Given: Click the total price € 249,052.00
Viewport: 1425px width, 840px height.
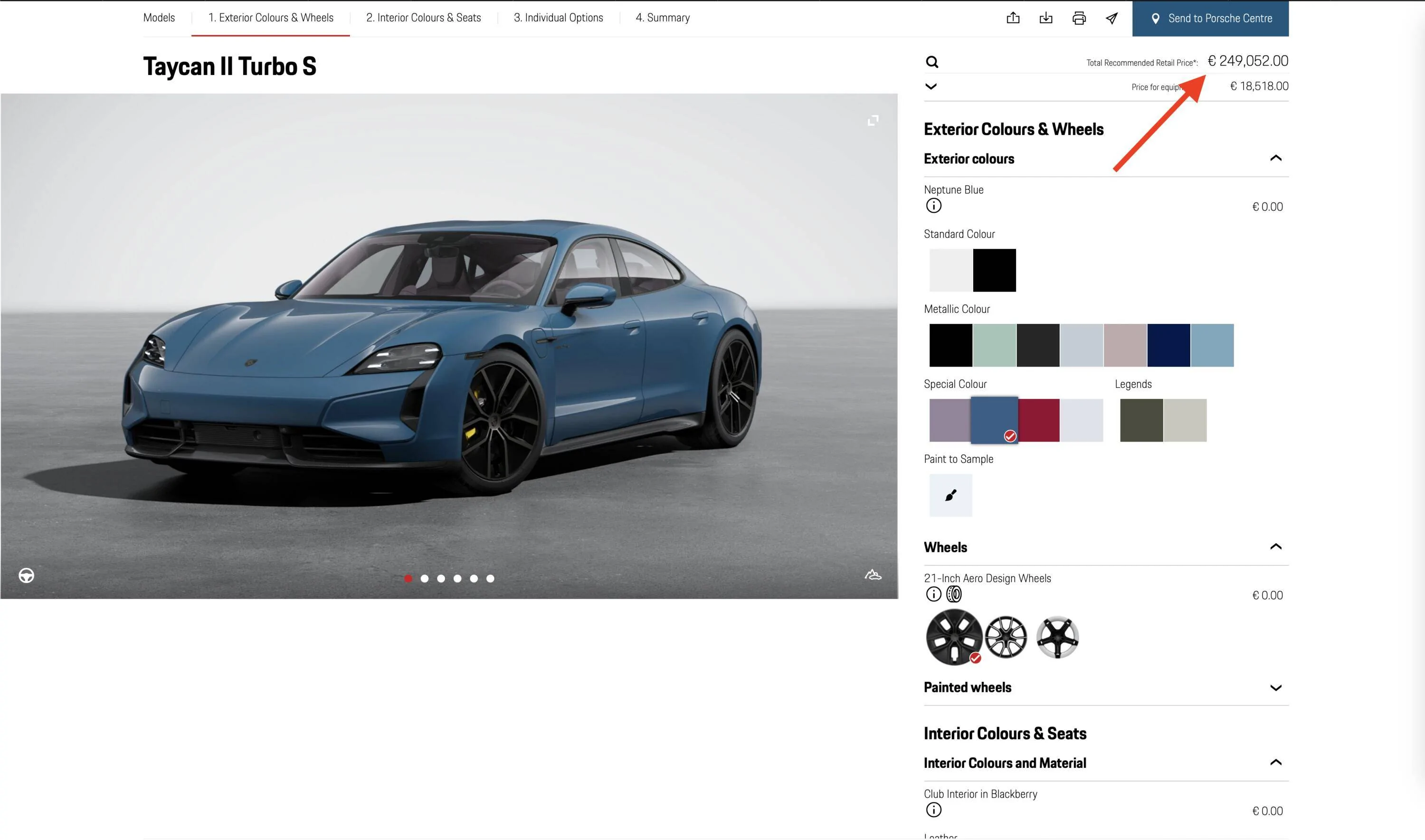Looking at the screenshot, I should point(1248,61).
